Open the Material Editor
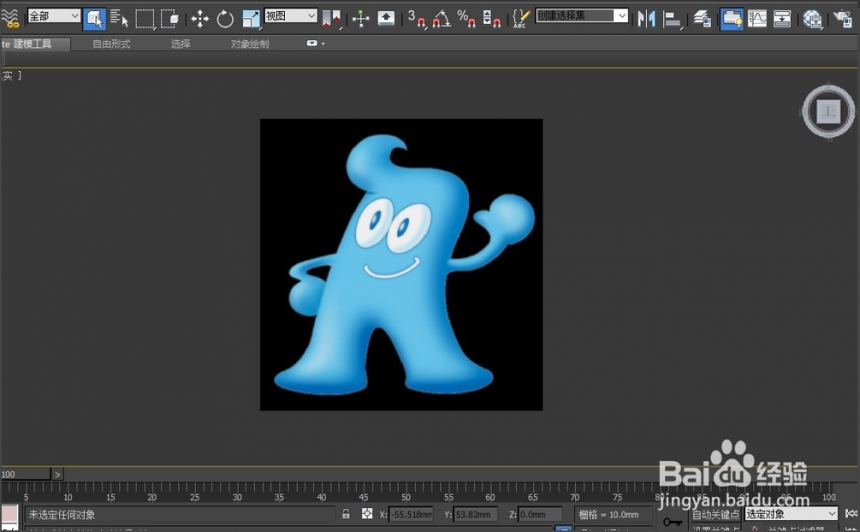The height and width of the screenshot is (532, 860). point(812,19)
